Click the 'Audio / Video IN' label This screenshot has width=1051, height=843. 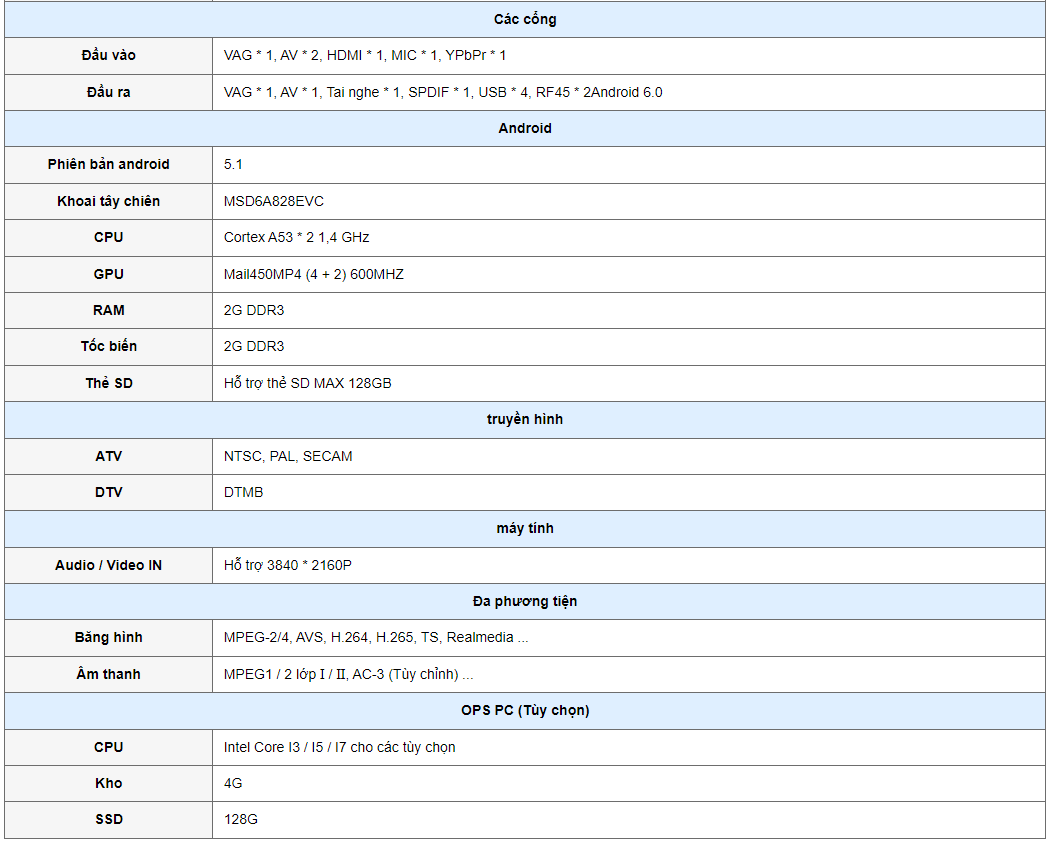tap(108, 565)
